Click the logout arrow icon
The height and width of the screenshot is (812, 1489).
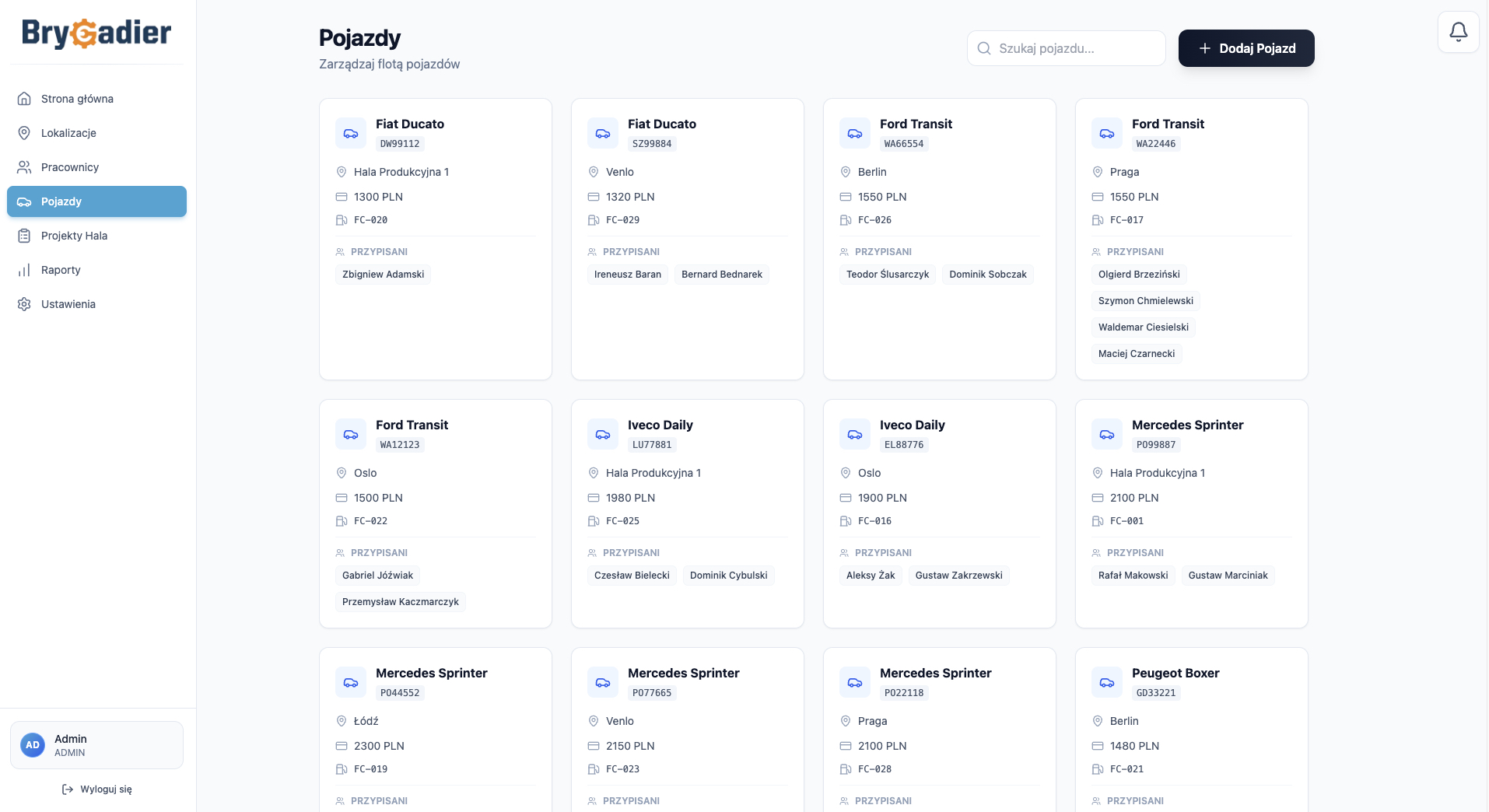67,789
